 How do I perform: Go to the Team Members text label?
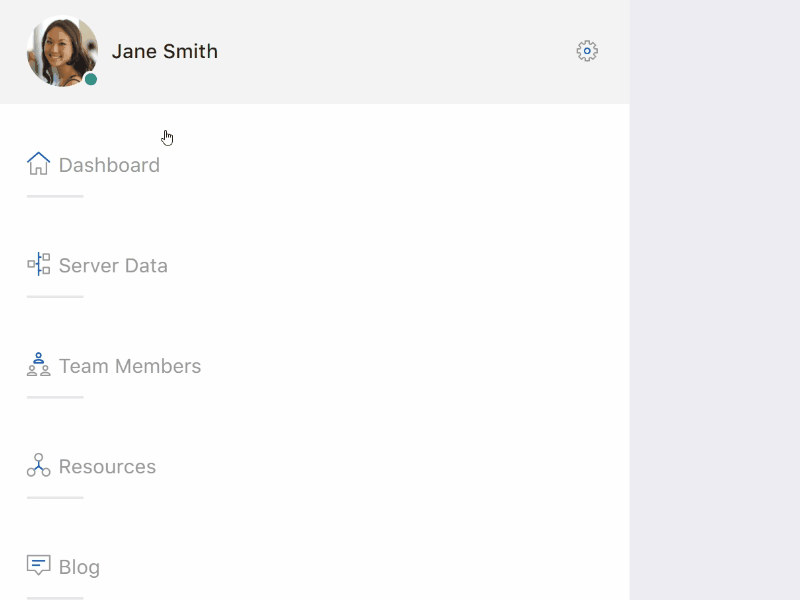point(130,366)
